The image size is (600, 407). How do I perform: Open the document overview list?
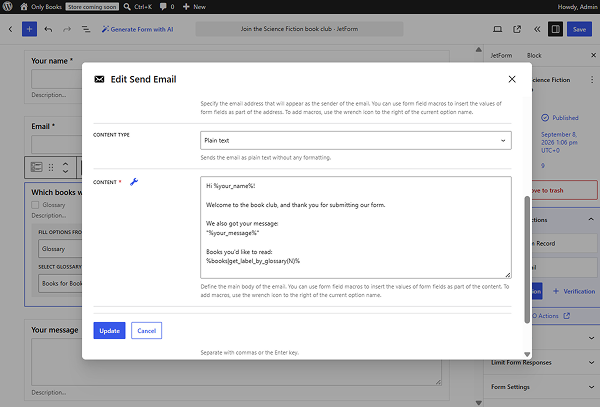coord(86,29)
